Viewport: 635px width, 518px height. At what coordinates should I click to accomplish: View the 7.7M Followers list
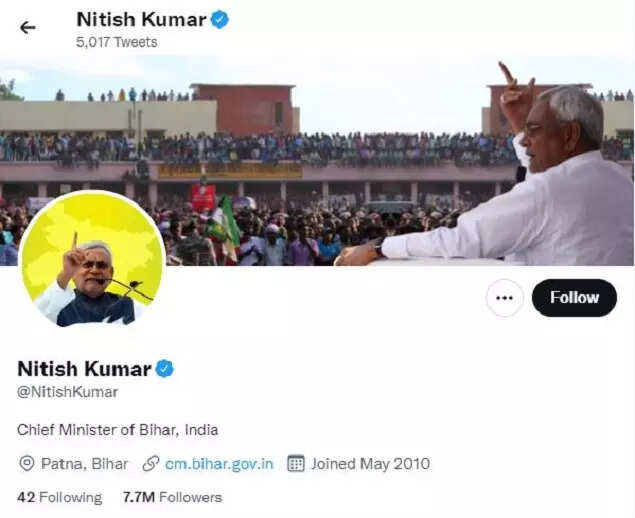coord(172,497)
